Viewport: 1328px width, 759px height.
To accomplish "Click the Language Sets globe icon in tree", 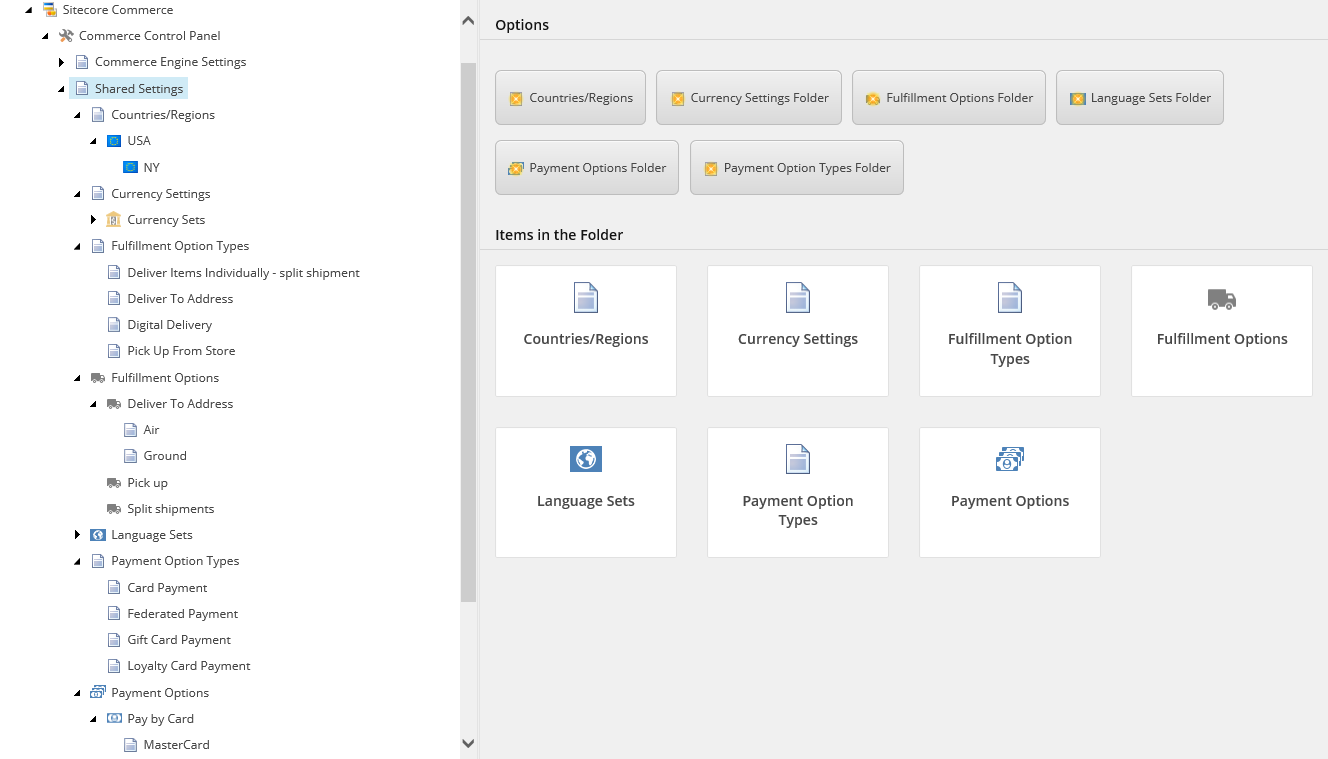I will (98, 535).
